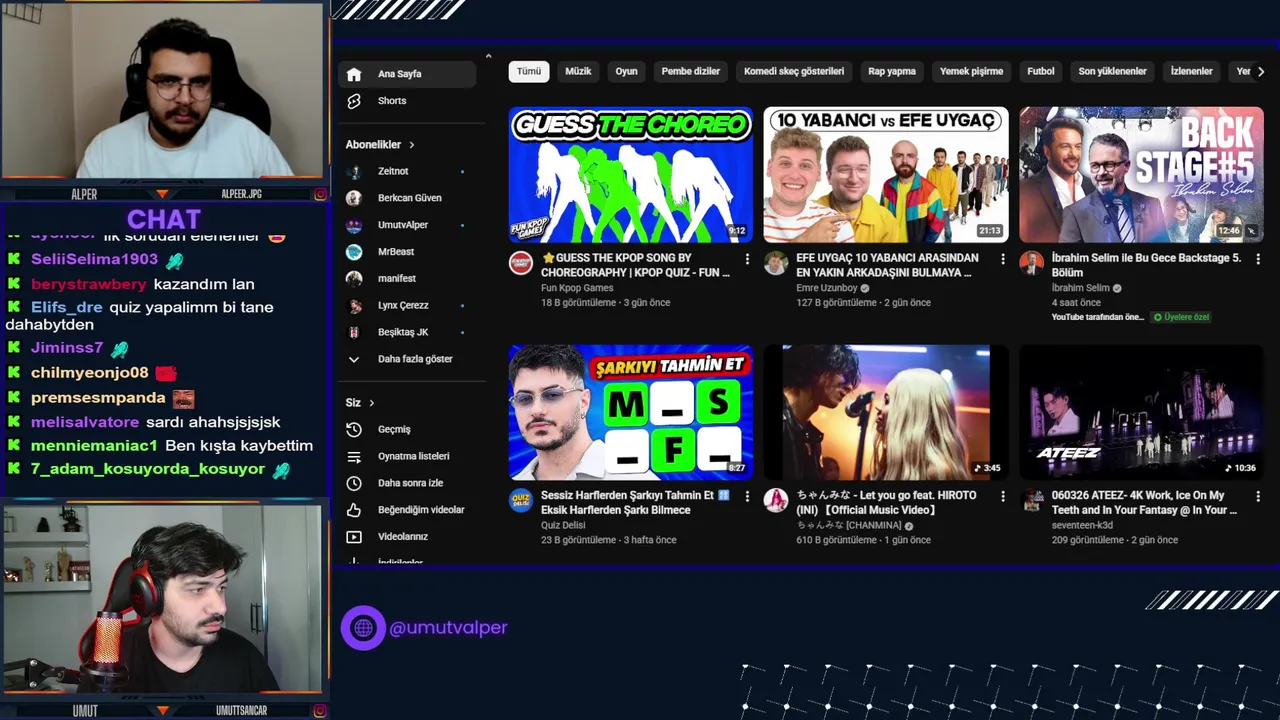The height and width of the screenshot is (720, 1280).
Task: Click Quiz Delisi channel avatar
Action: pos(521,500)
